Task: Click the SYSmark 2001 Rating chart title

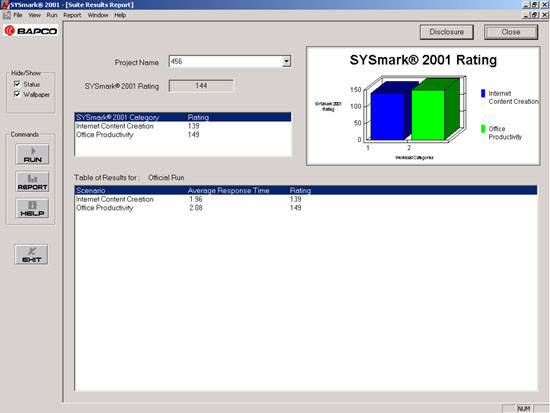Action: tap(423, 60)
